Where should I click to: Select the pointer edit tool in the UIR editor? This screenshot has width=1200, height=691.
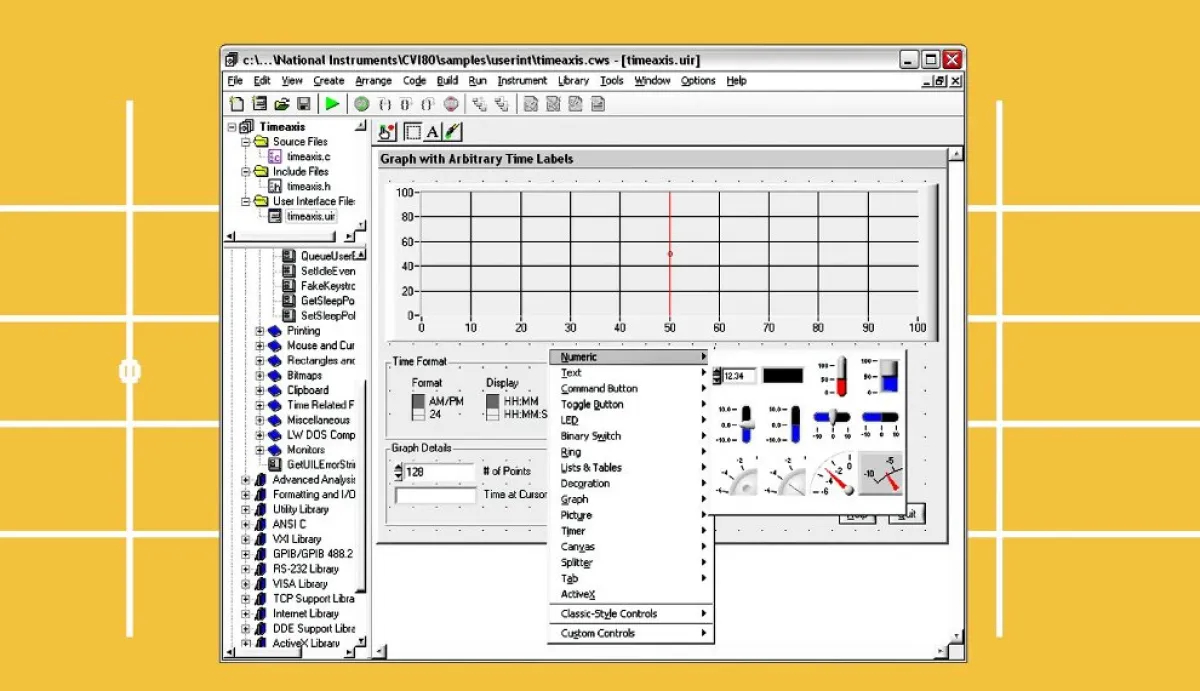point(387,131)
